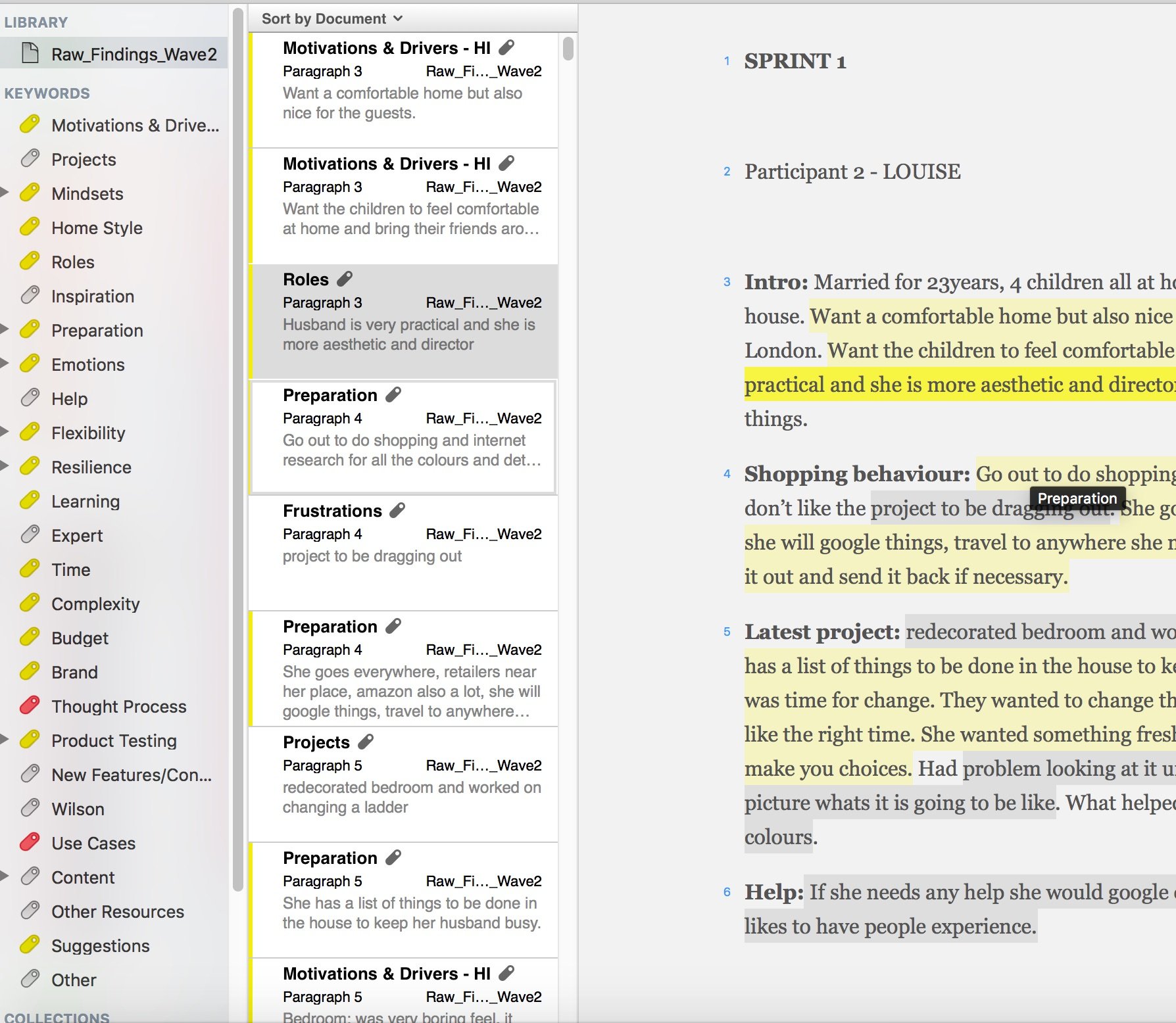Click yellow highlighted text 'practical and she is more aesthetic'
Screen dimensions: 1176x1023
point(960,384)
